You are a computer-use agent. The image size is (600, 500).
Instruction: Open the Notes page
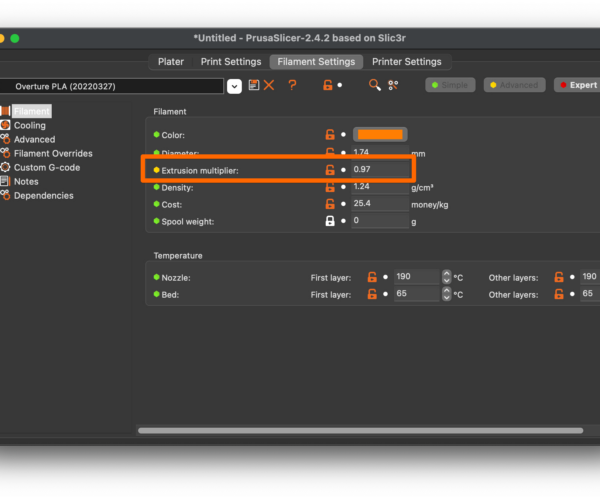point(26,181)
